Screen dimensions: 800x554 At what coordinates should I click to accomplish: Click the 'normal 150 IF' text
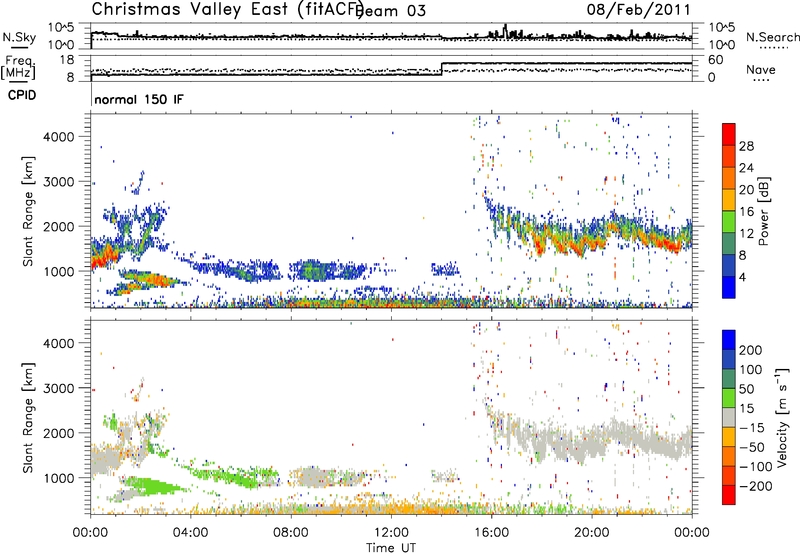139,99
